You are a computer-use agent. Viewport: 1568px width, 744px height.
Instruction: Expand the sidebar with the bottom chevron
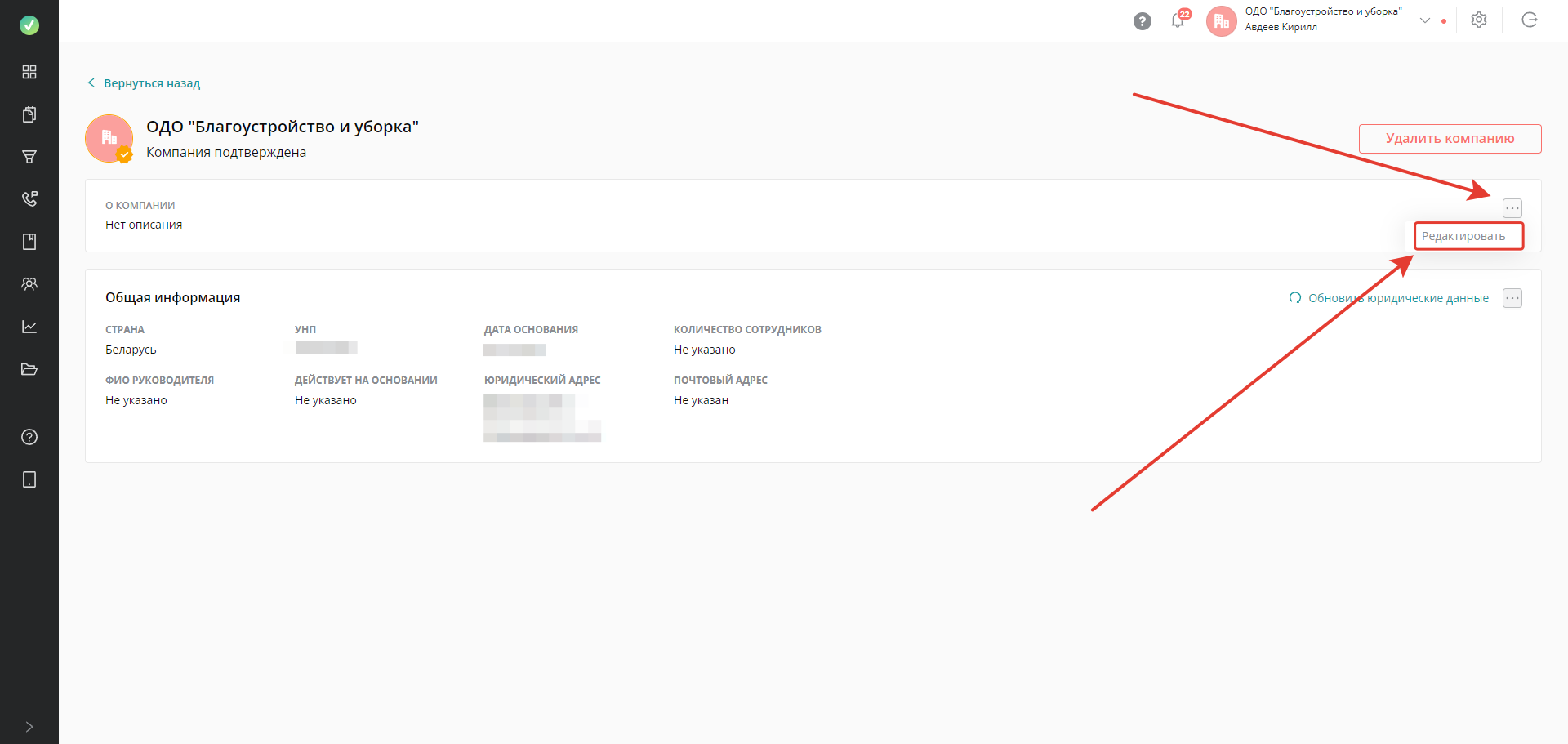(x=29, y=727)
